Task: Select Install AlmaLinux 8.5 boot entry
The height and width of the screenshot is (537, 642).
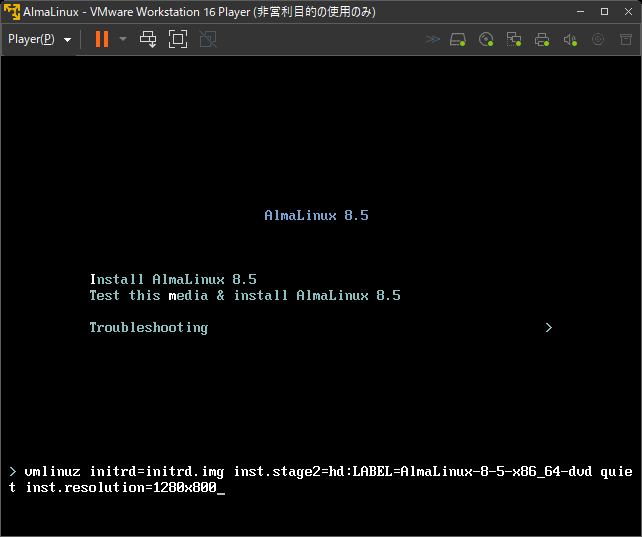Action: 173,279
